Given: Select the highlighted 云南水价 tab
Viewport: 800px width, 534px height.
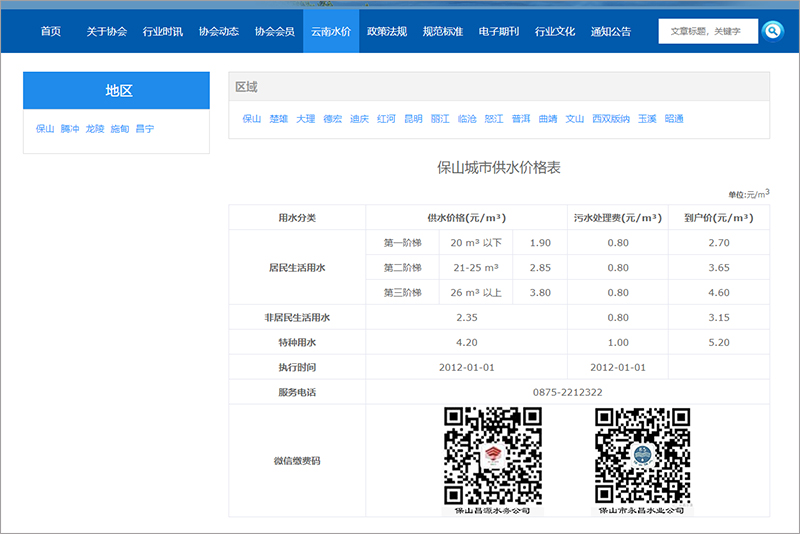Looking at the screenshot, I should pos(331,31).
